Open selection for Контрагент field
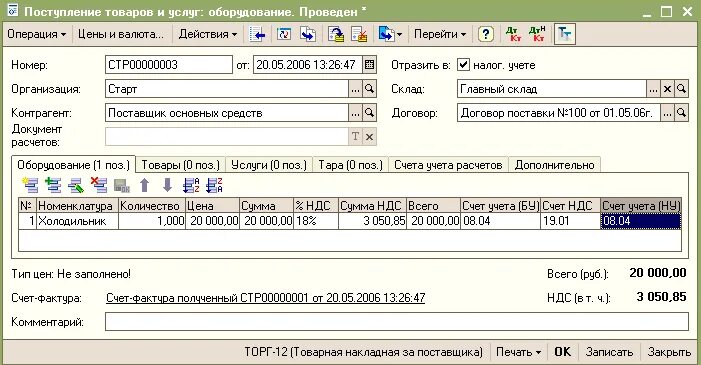 pyautogui.click(x=355, y=113)
